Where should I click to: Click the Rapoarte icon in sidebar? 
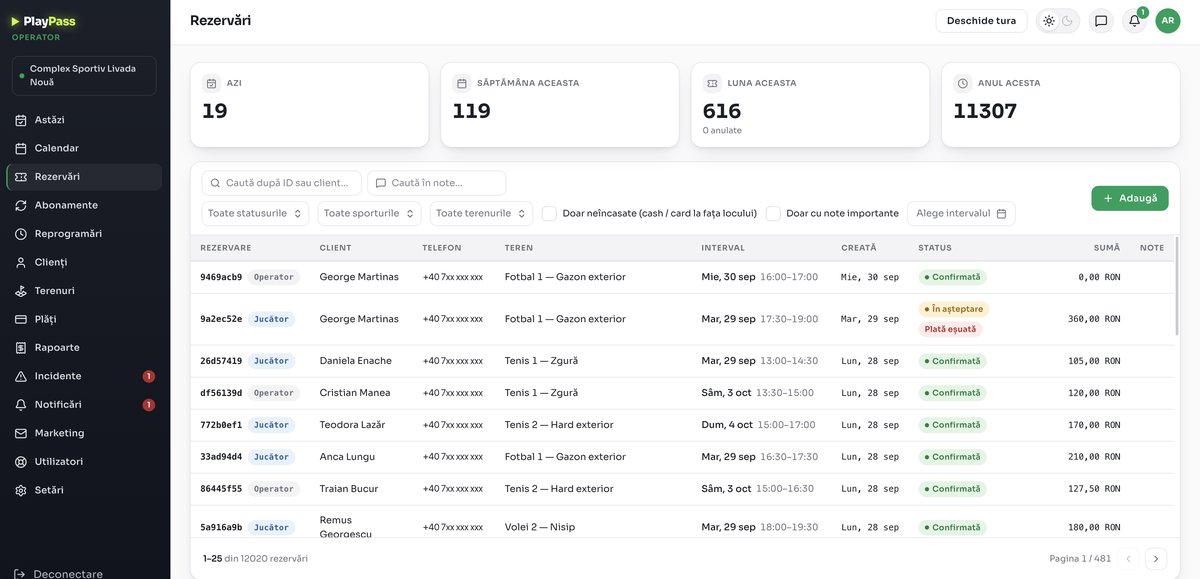(x=21, y=348)
